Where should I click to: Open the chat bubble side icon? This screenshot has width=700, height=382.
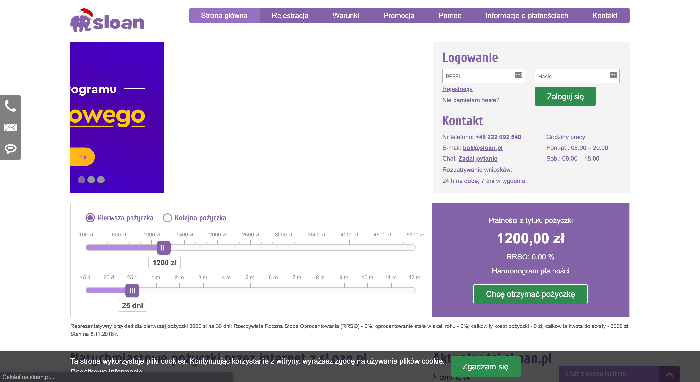click(10, 149)
